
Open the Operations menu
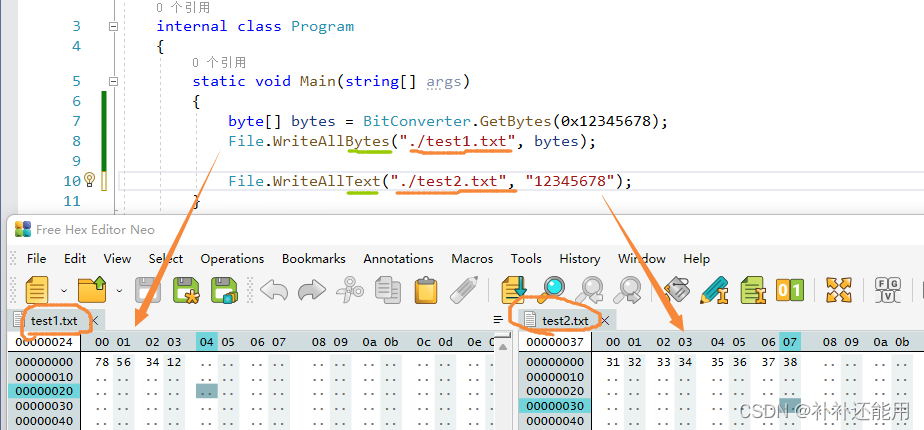point(232,259)
